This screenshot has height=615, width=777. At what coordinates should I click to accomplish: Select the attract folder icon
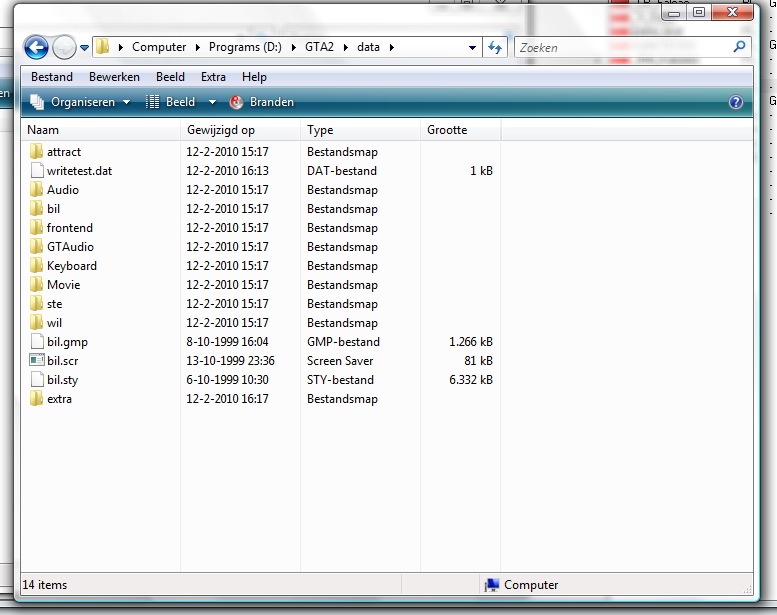[x=37, y=152]
